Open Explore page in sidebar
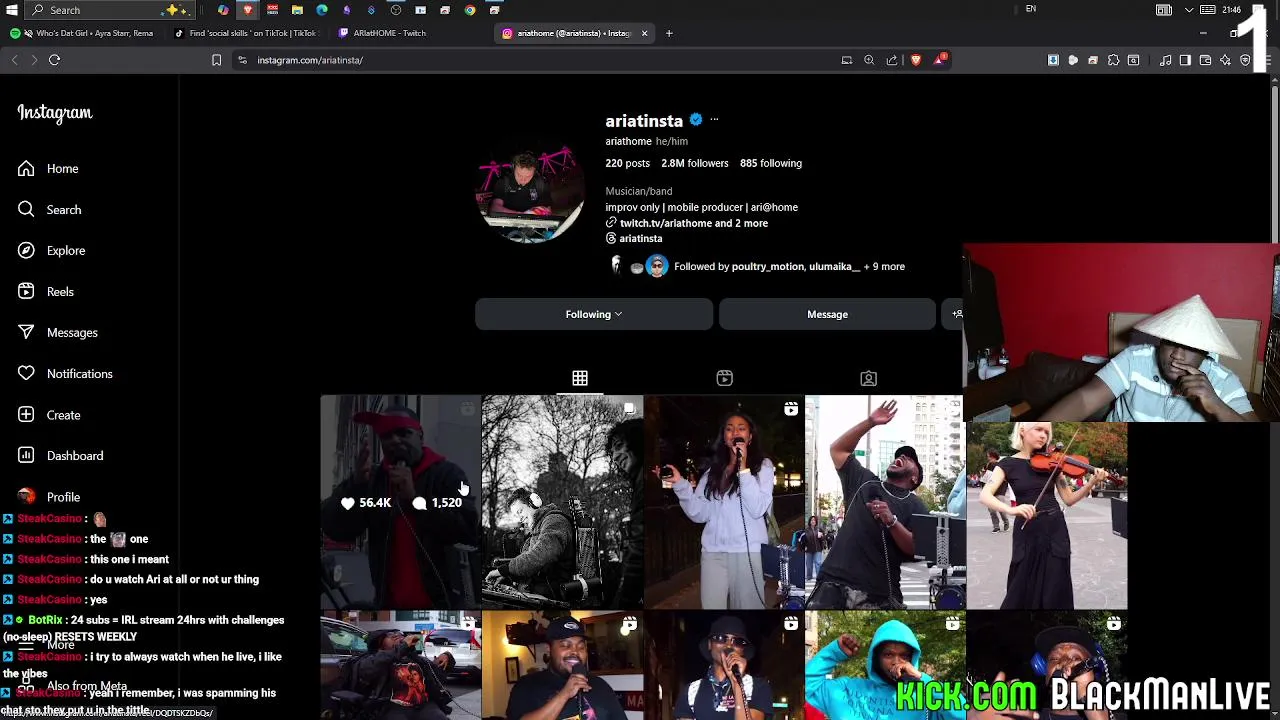This screenshot has height=720, width=1280. [x=51, y=250]
